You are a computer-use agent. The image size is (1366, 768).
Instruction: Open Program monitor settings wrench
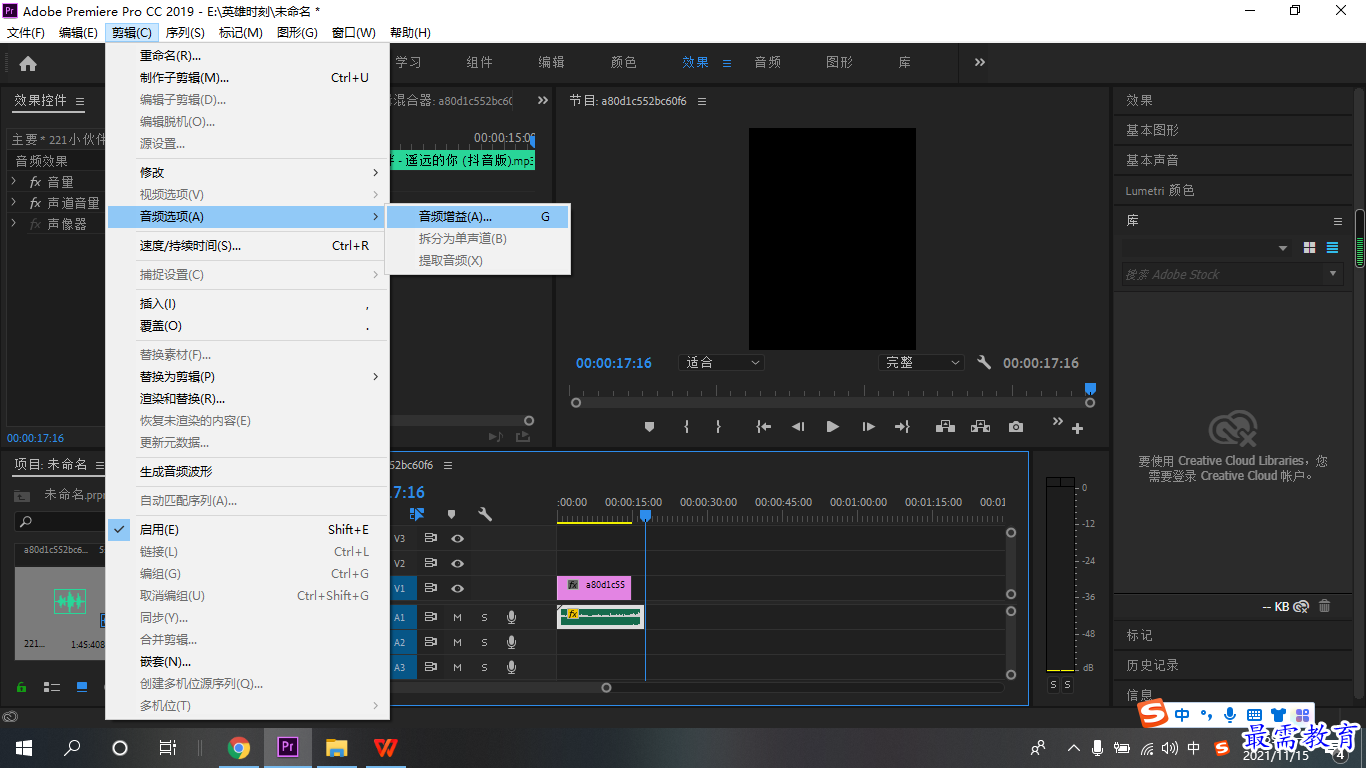[x=984, y=363]
